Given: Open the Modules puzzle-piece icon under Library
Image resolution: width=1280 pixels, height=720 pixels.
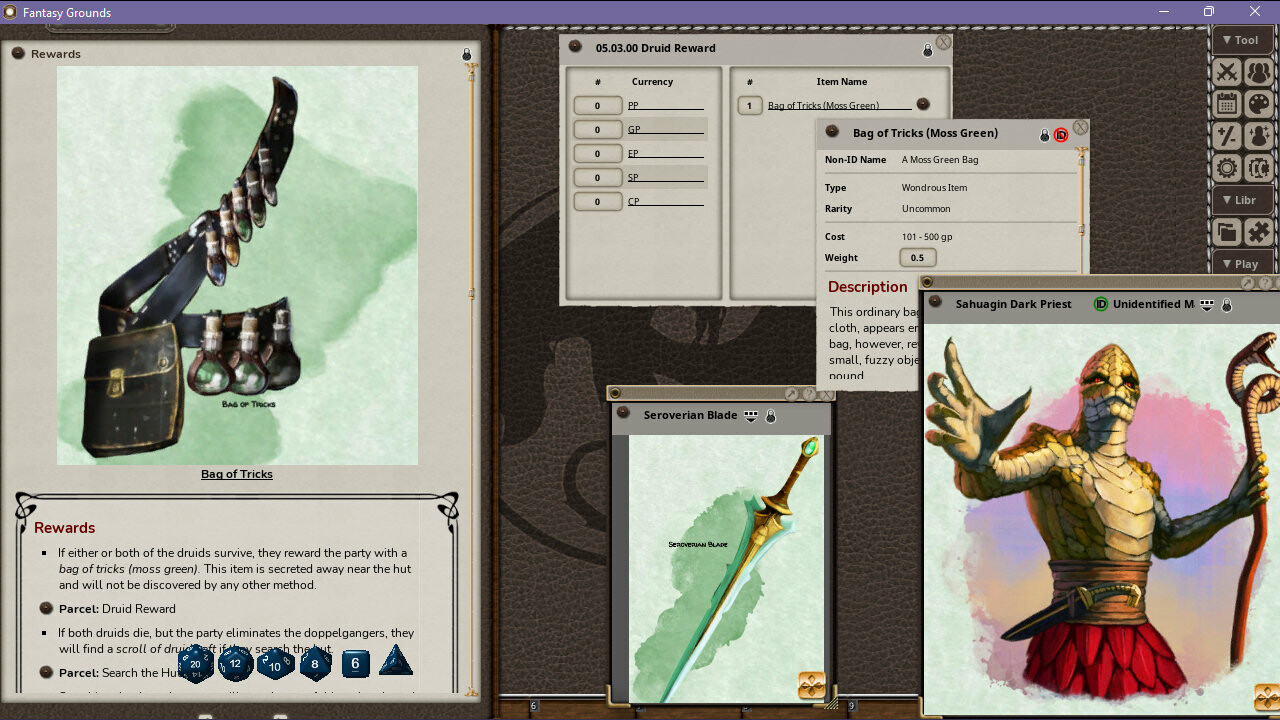Looking at the screenshot, I should coord(1258,231).
